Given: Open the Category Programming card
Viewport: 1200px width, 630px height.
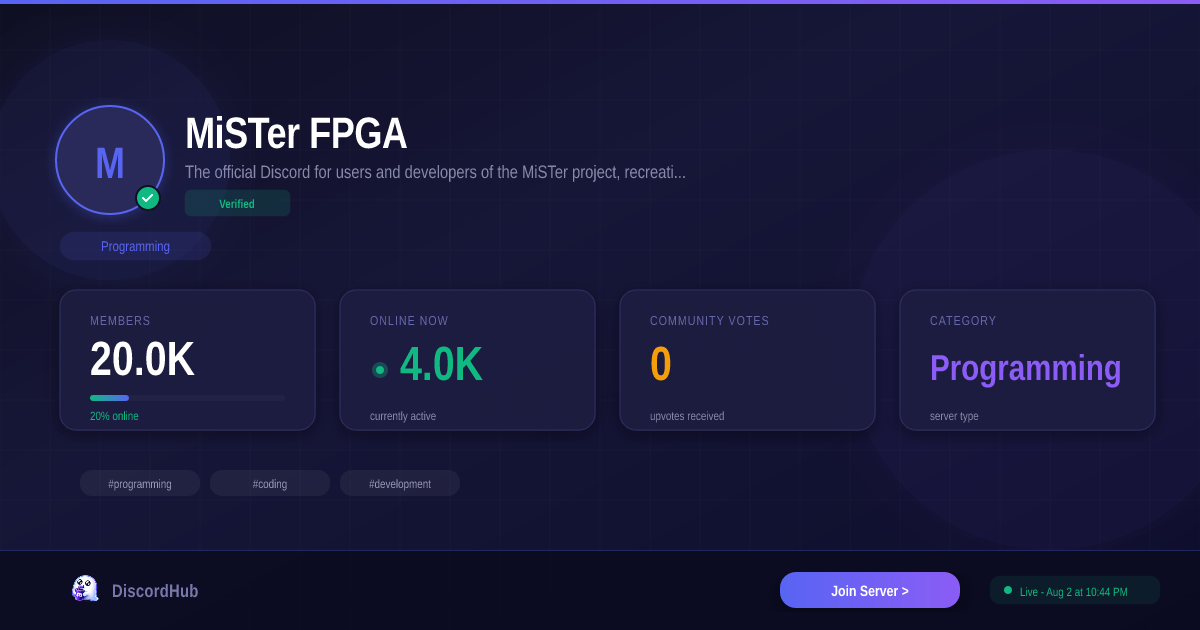Looking at the screenshot, I should pyautogui.click(x=1027, y=360).
